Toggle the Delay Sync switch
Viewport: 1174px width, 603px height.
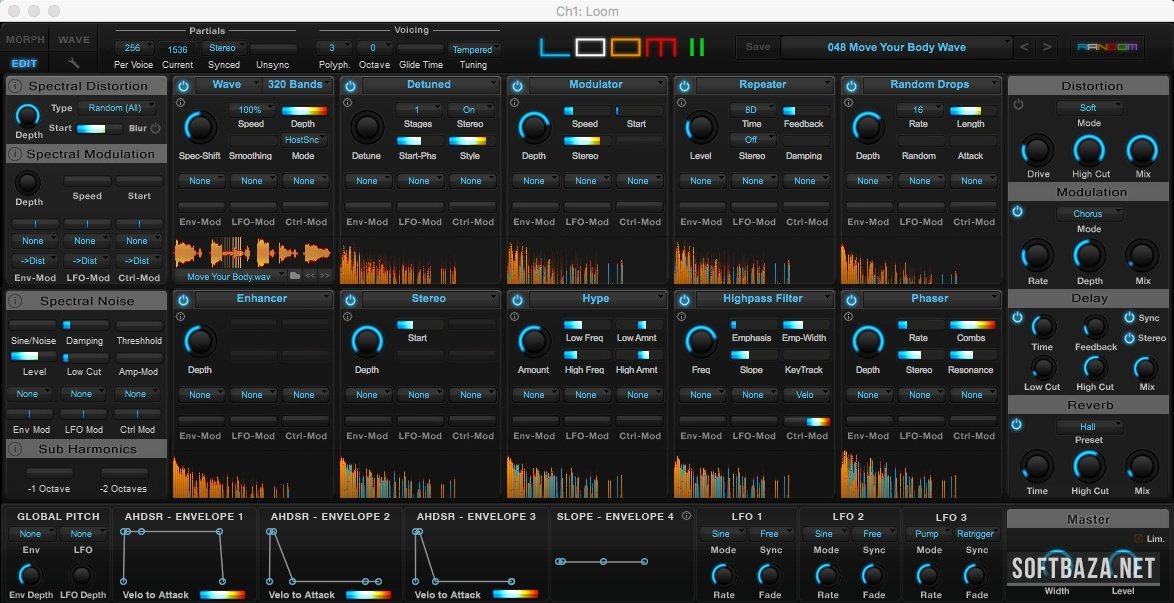(1130, 318)
